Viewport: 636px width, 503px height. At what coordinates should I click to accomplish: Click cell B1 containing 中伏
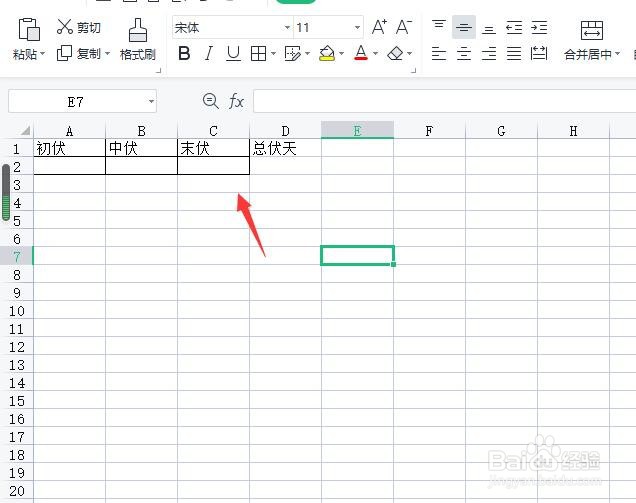click(x=141, y=148)
